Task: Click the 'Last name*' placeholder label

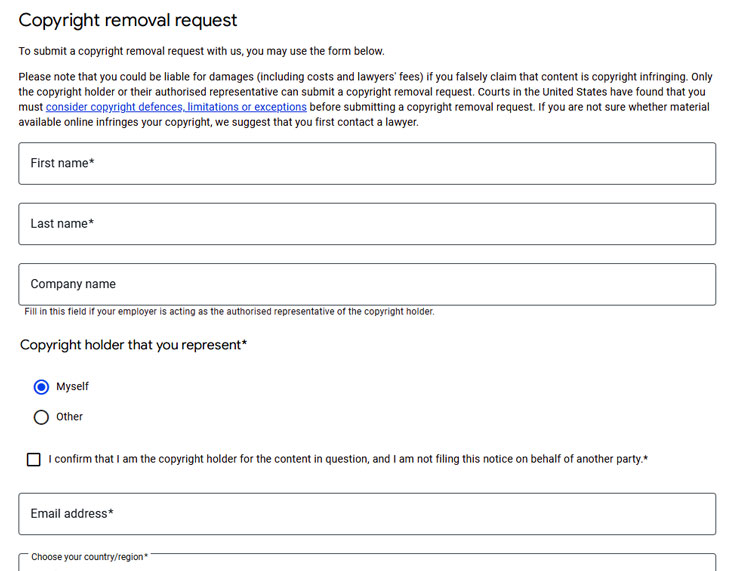Action: coord(62,224)
